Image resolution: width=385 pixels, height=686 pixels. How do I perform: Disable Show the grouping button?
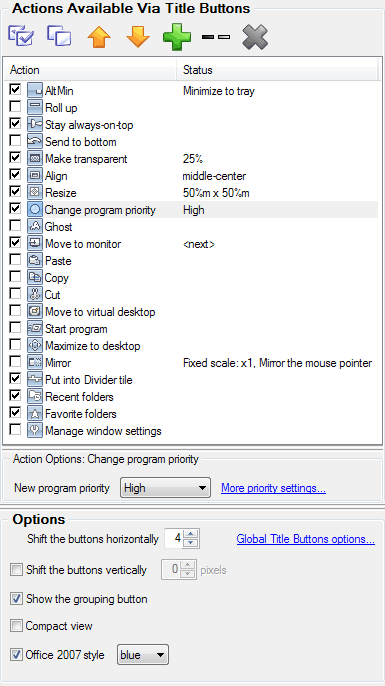click(16, 598)
